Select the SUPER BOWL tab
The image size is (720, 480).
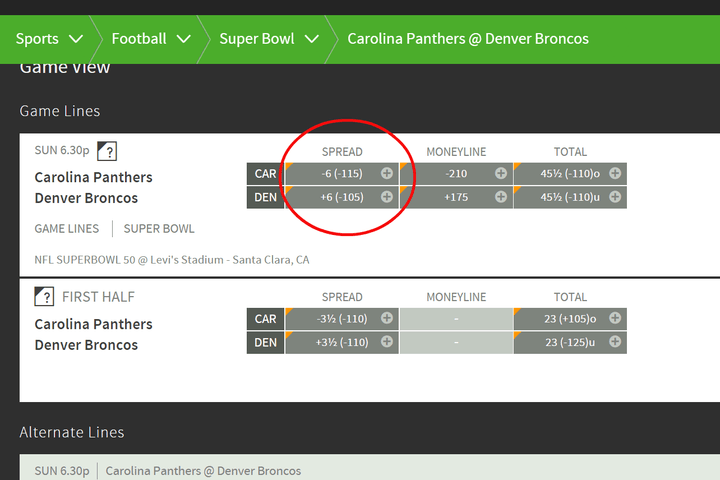(159, 229)
